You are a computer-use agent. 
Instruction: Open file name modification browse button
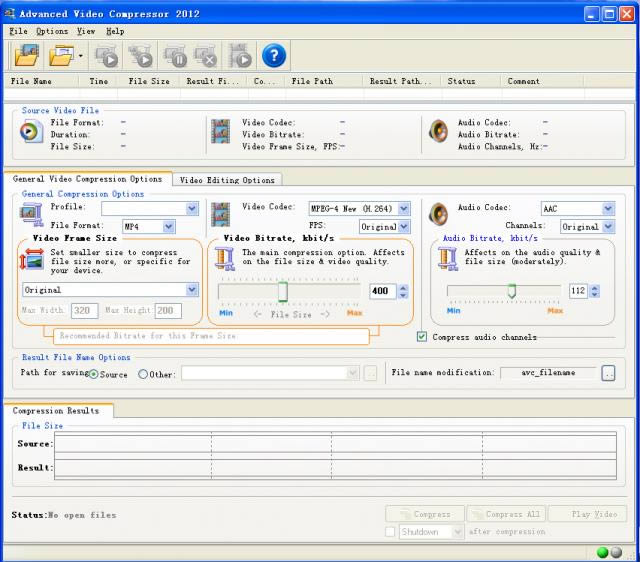pos(608,373)
